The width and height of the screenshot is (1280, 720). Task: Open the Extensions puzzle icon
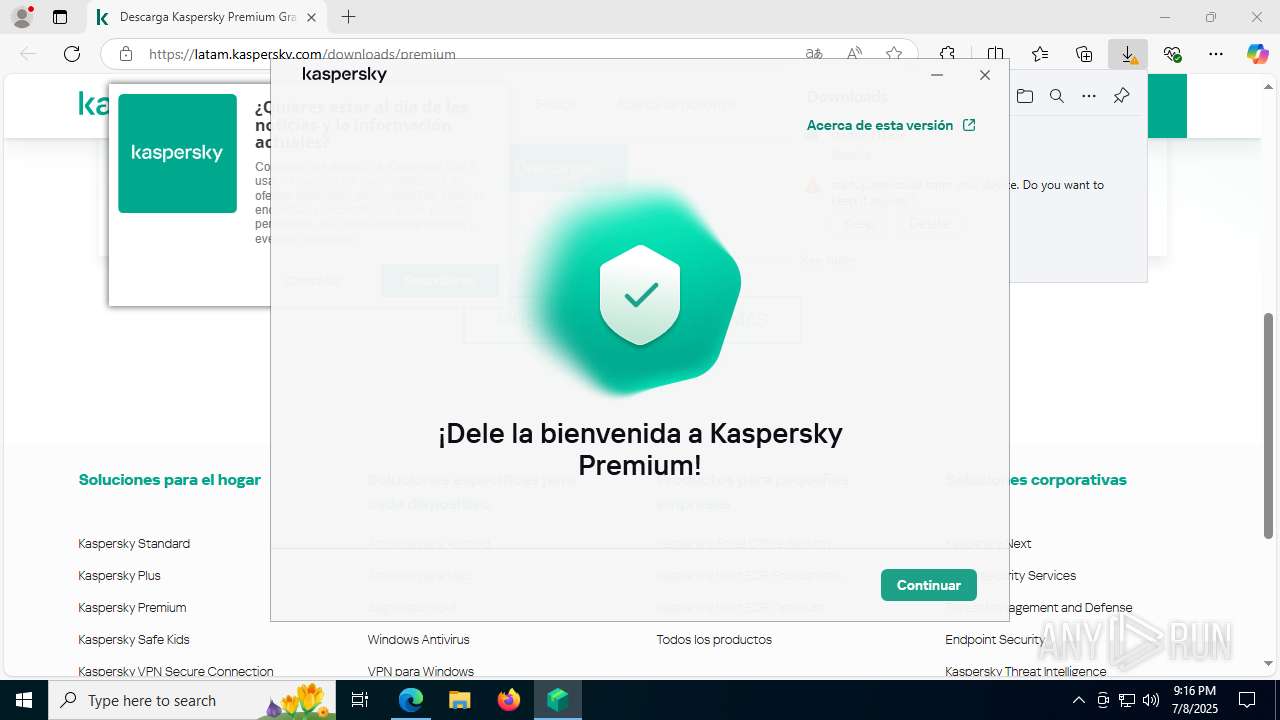point(947,54)
